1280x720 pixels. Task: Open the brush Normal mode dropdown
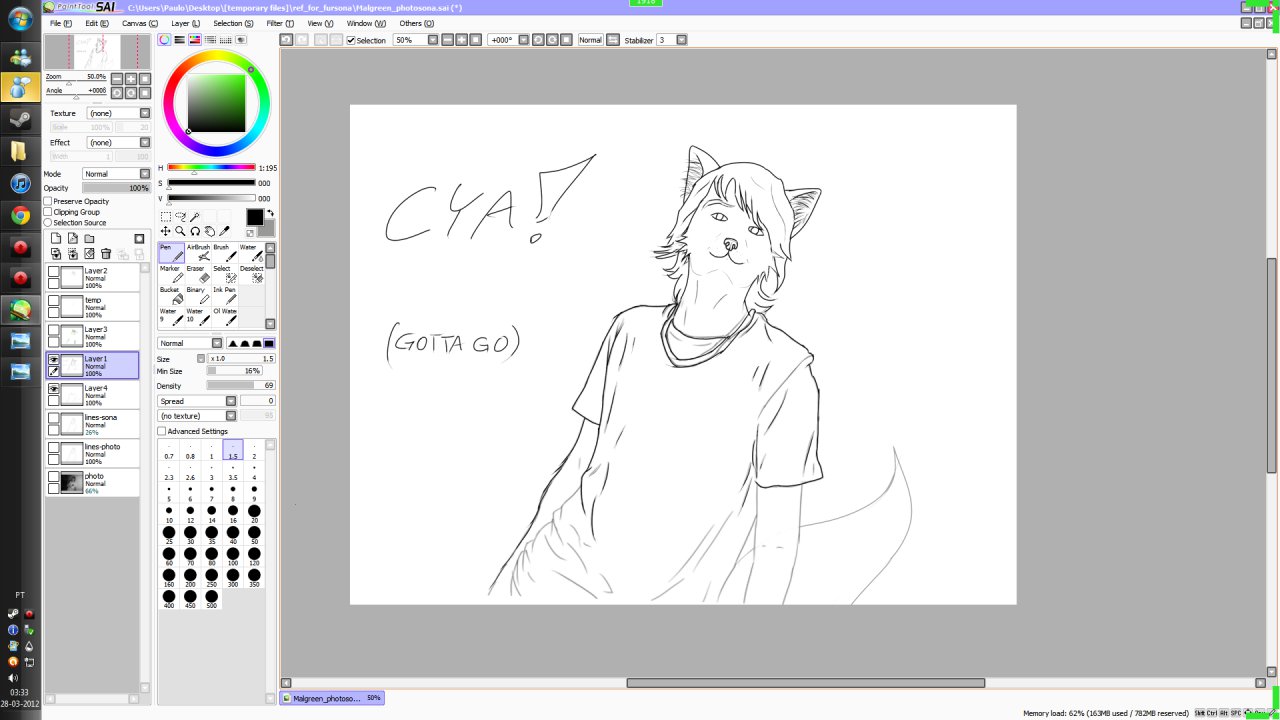click(190, 343)
